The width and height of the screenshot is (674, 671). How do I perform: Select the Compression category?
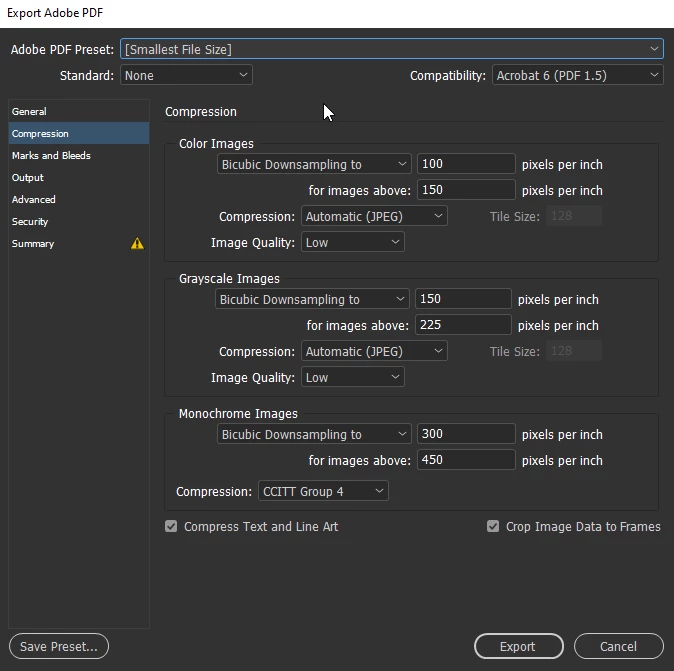click(x=79, y=133)
